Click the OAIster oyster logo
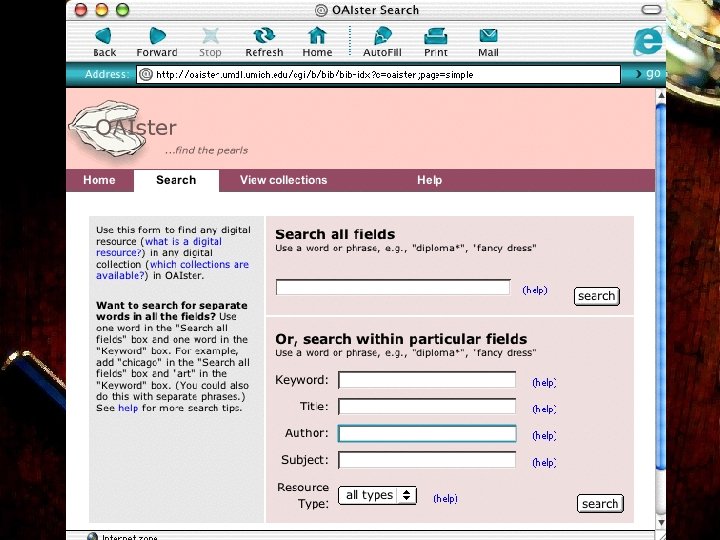Screen dimensions: 720x540 point(122,129)
